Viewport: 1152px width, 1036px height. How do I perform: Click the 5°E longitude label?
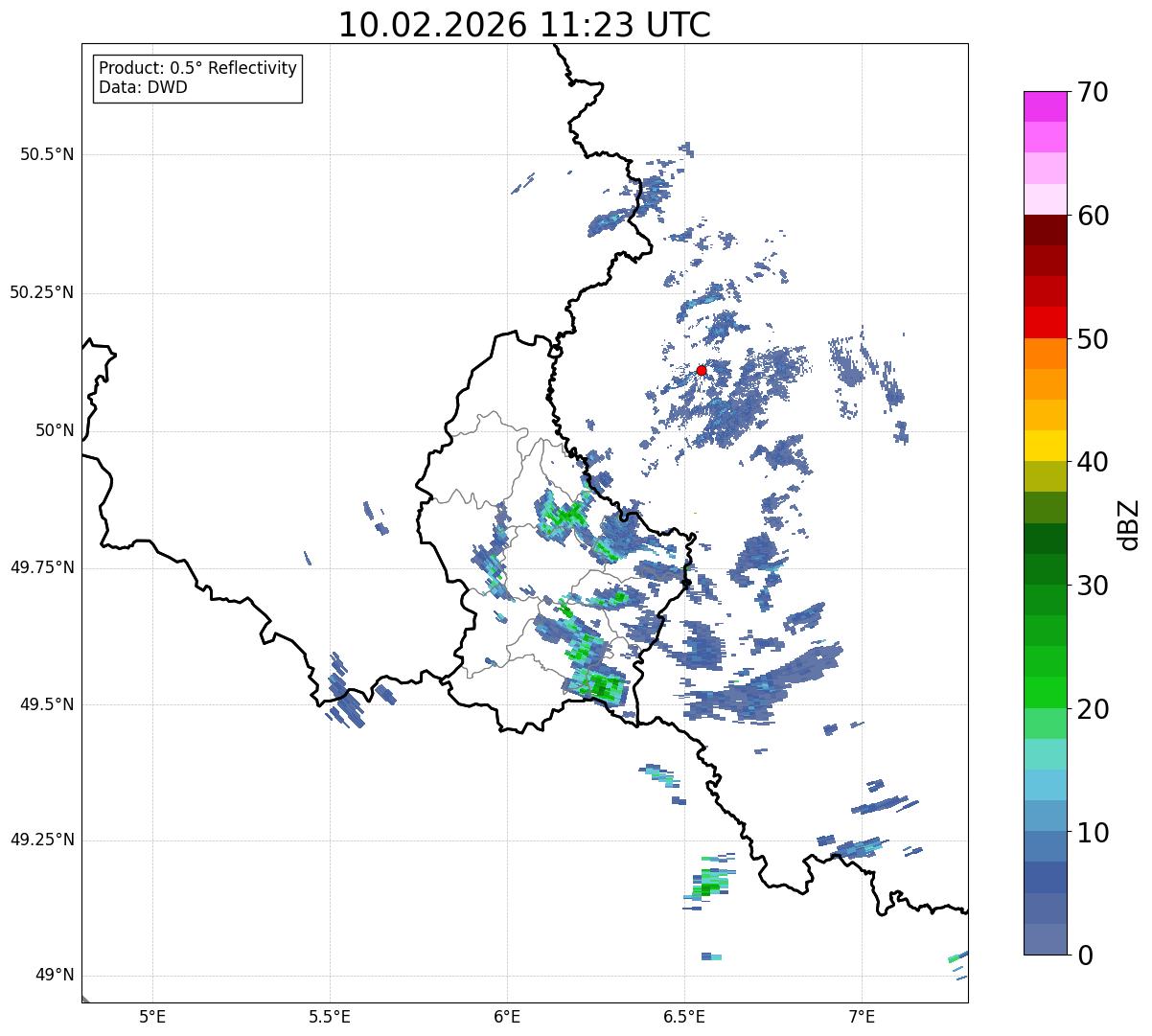click(152, 1016)
